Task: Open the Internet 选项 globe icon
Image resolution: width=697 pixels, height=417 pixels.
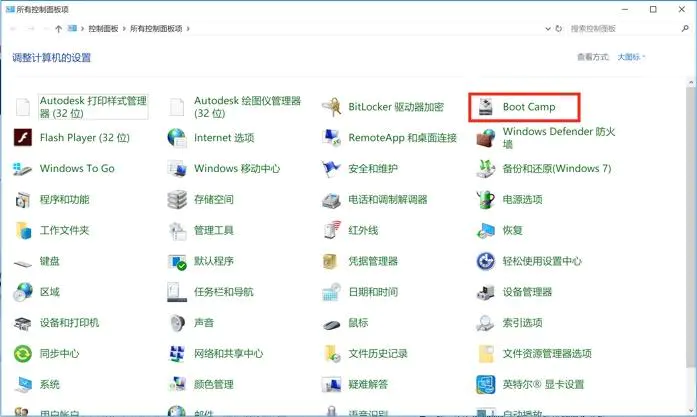Action: pyautogui.click(x=177, y=138)
